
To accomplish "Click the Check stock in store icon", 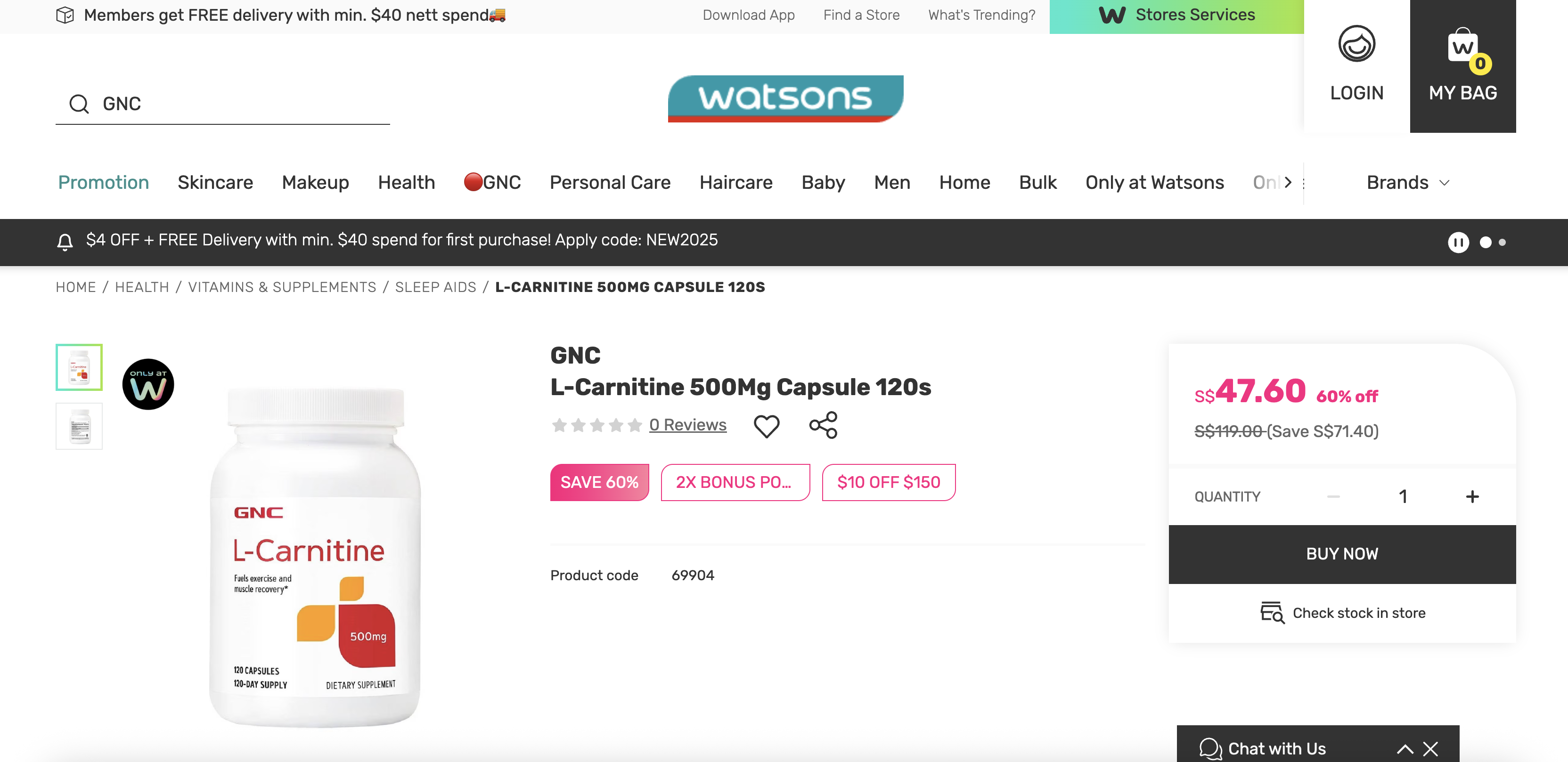I will (1272, 612).
